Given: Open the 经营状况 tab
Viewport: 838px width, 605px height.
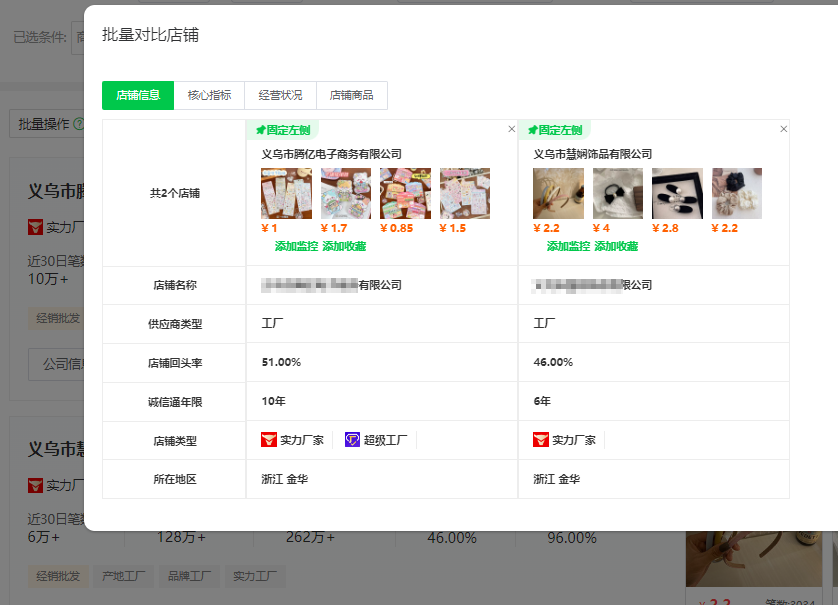Looking at the screenshot, I should (x=280, y=95).
